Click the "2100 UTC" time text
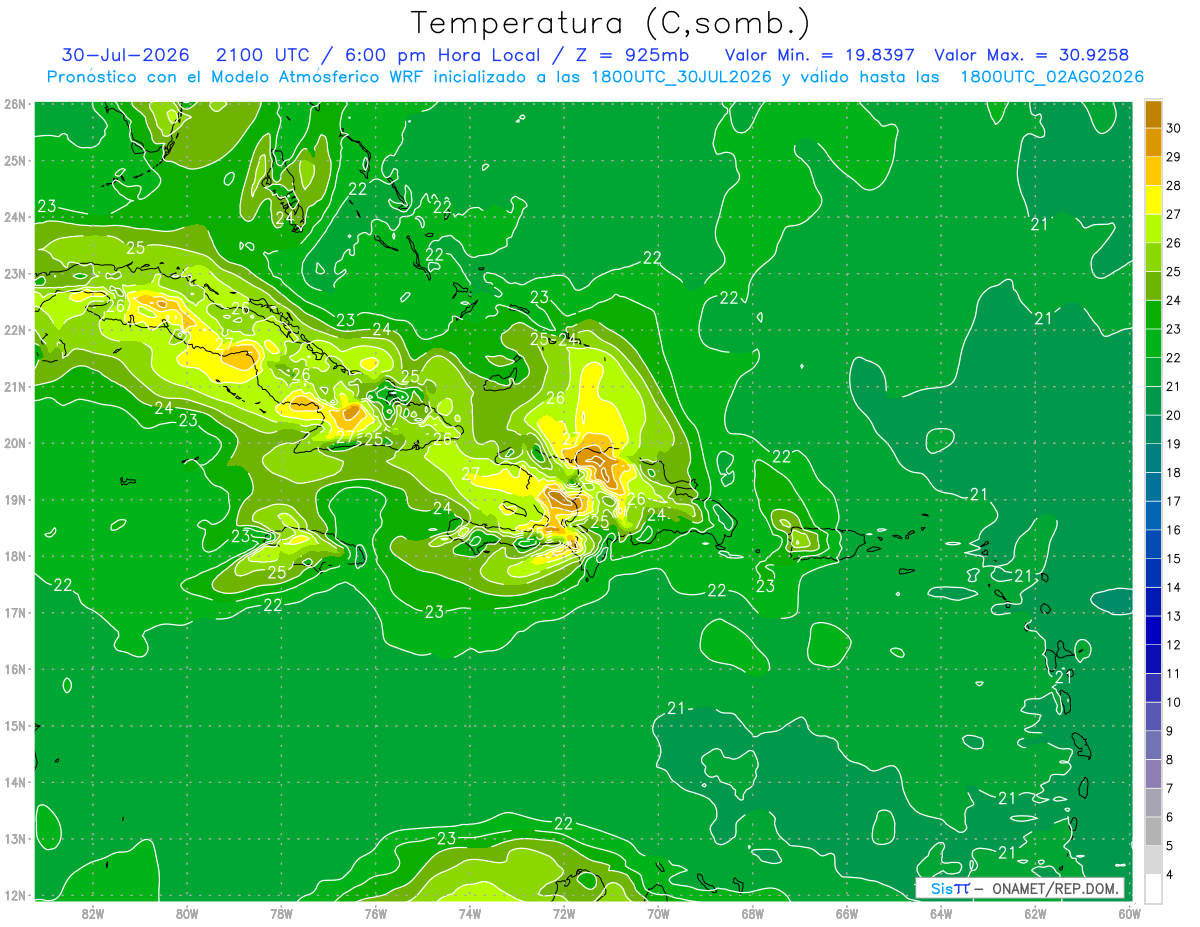Viewport: 1200px width, 927px height. [265, 55]
